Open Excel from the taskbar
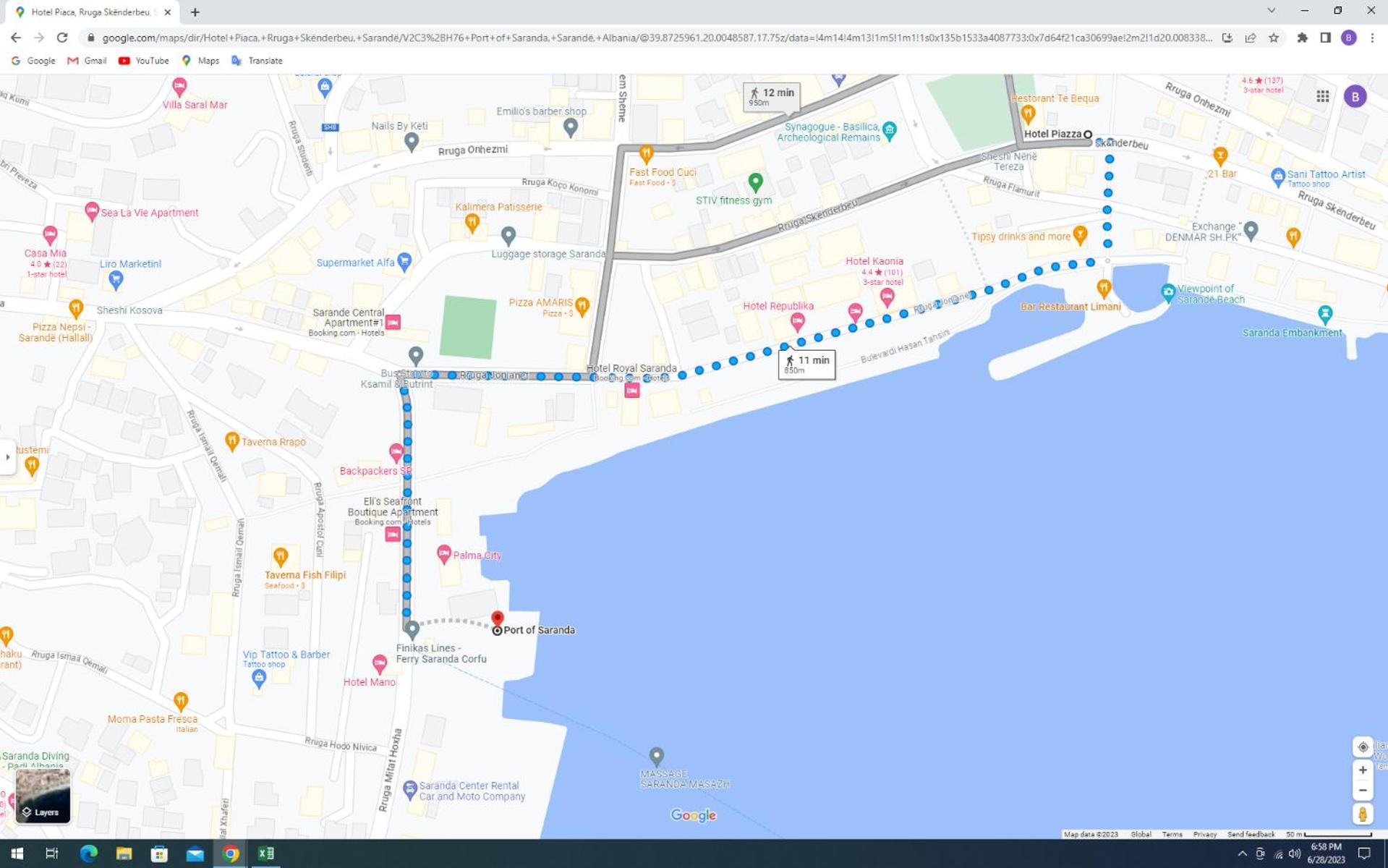This screenshot has width=1388, height=868. 265,854
